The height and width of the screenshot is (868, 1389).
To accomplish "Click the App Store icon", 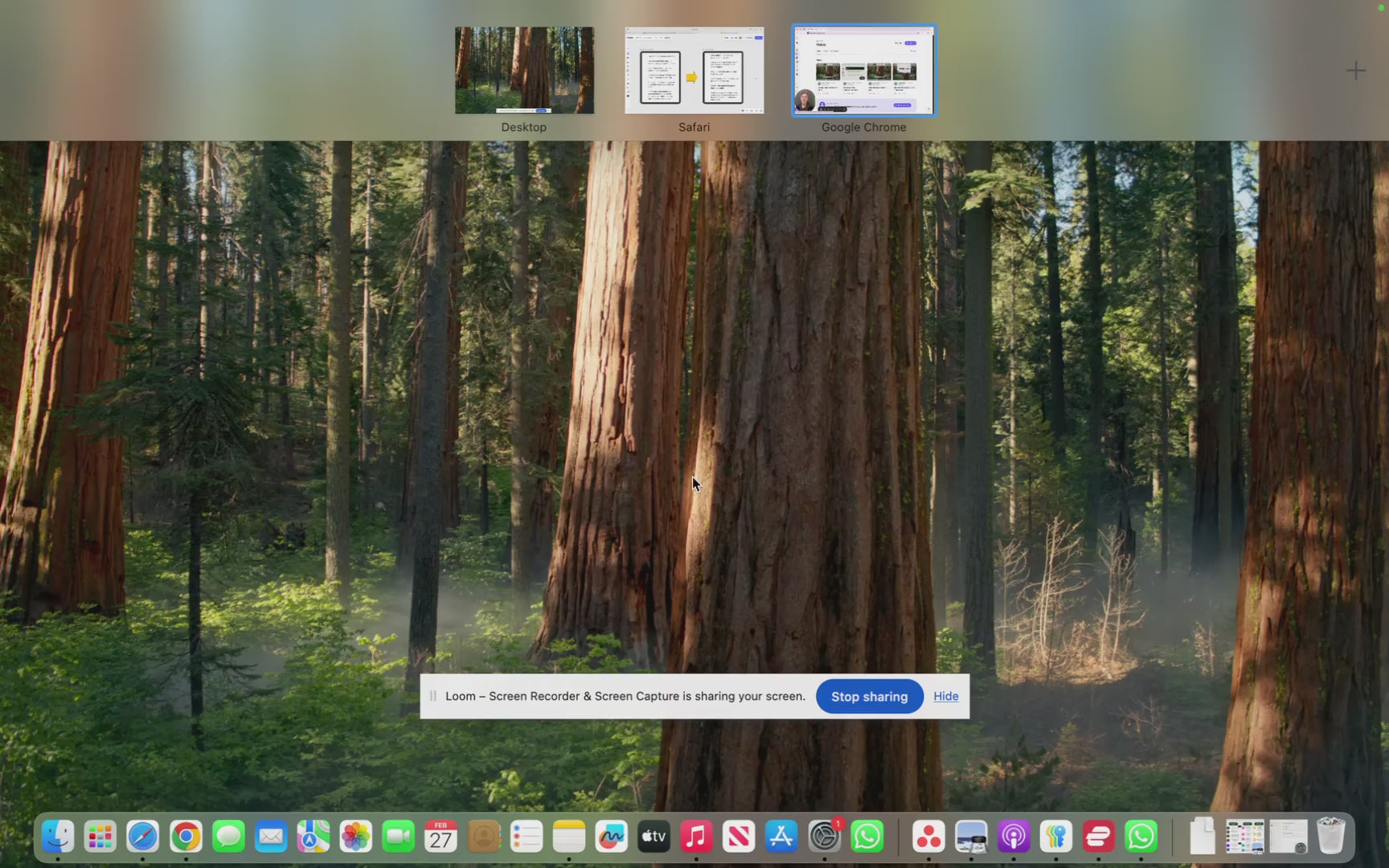I will pos(781,837).
